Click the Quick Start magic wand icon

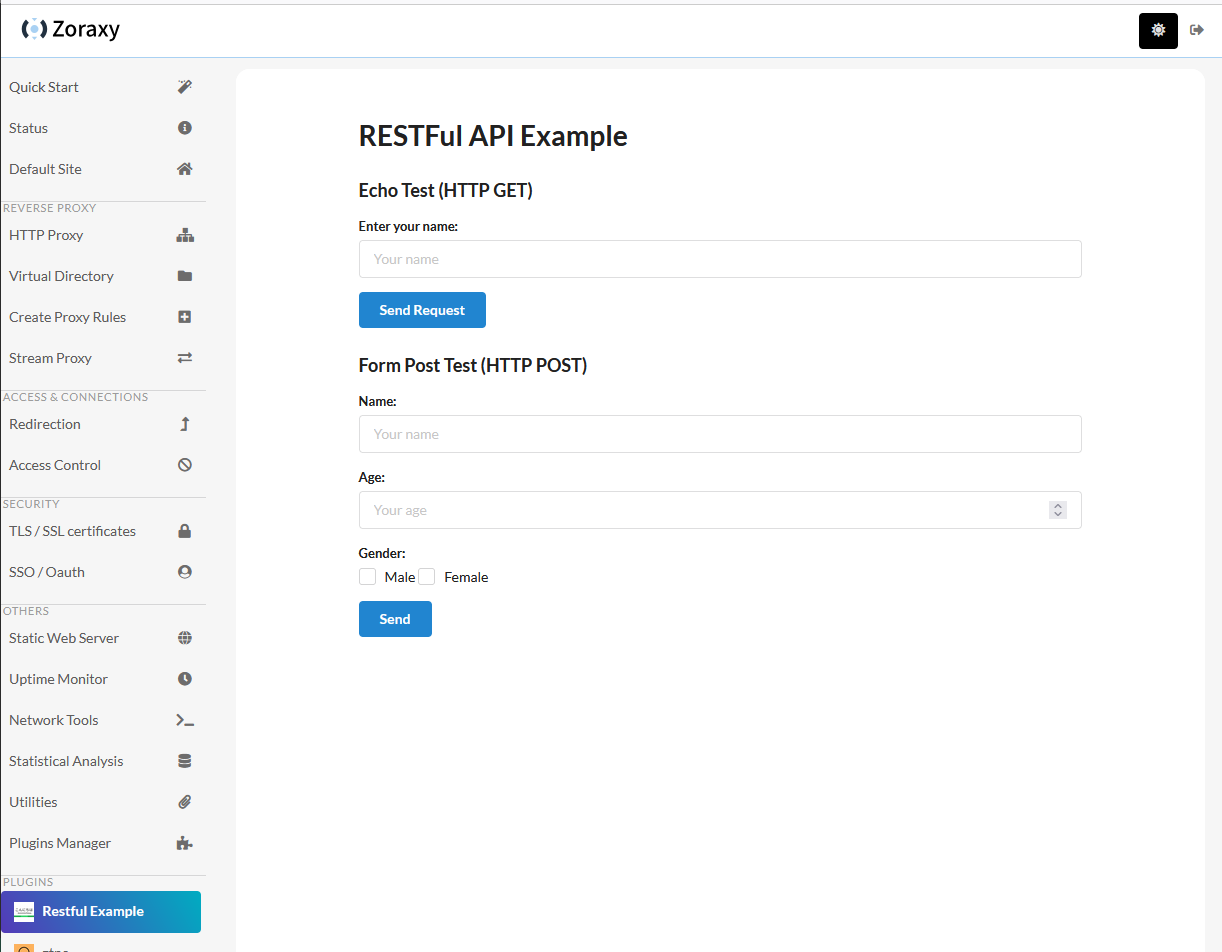pos(184,87)
